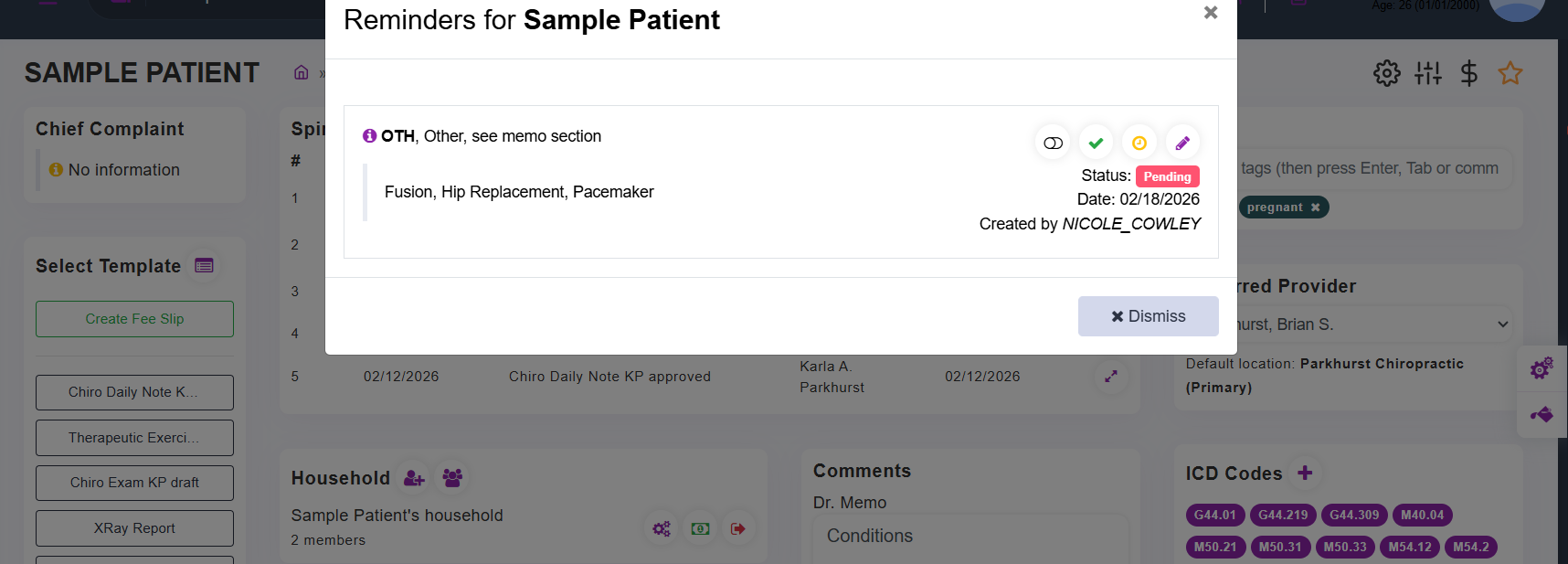Snooze the reminder using the yellow clock icon

[1139, 143]
